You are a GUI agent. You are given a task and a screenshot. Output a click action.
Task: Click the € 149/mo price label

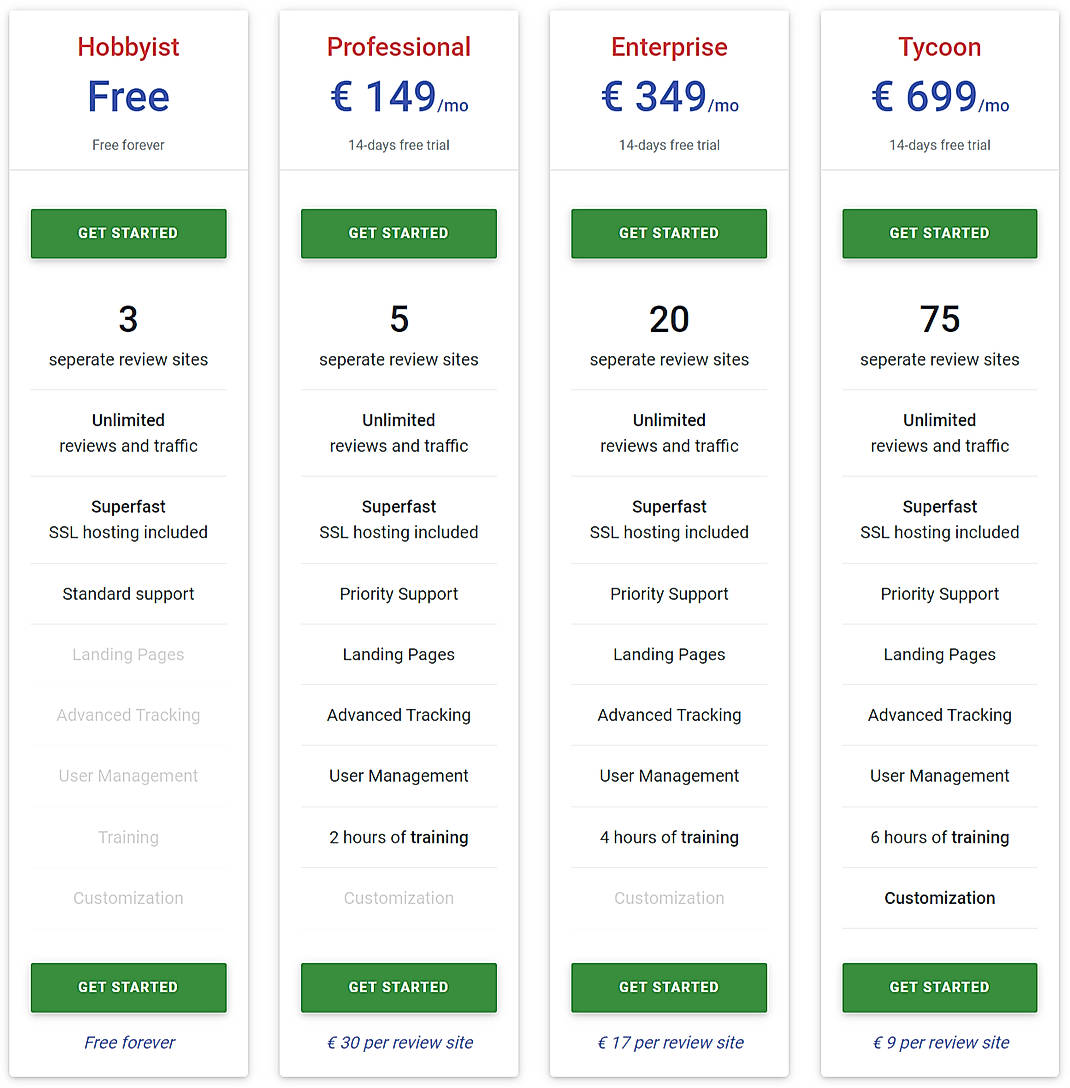398,96
